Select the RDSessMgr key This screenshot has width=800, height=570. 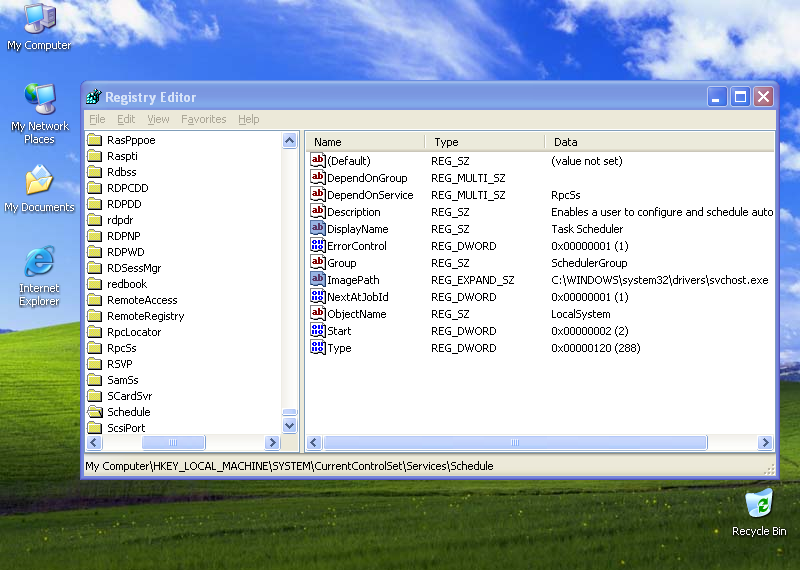click(134, 268)
